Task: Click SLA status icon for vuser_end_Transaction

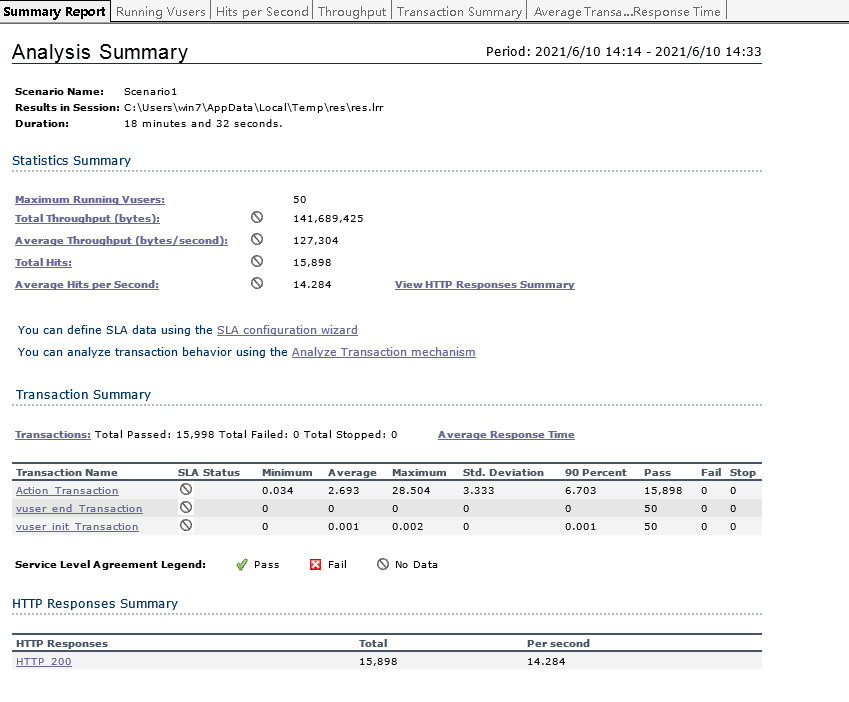Action: pyautogui.click(x=186, y=507)
